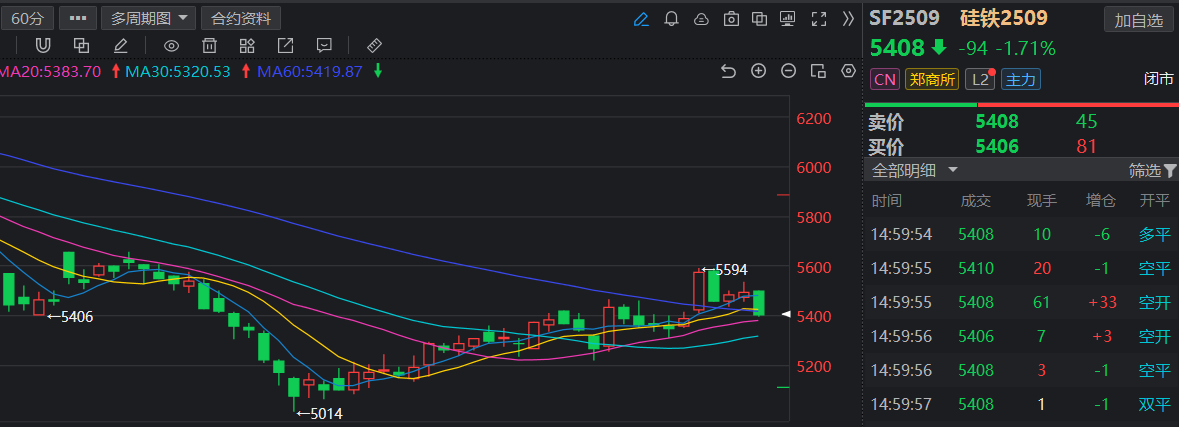Open the widgets grid icon
Image resolution: width=1179 pixels, height=427 pixels.
[247, 46]
